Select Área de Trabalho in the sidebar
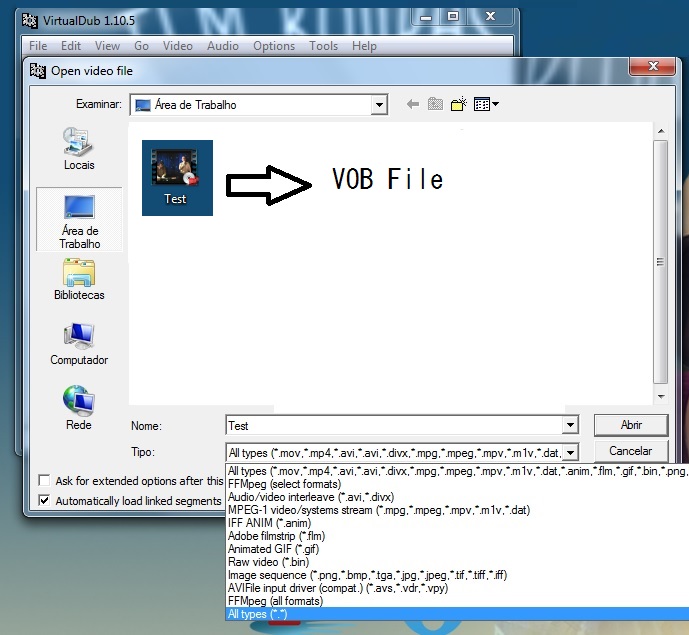689x635 pixels. pyautogui.click(x=79, y=219)
